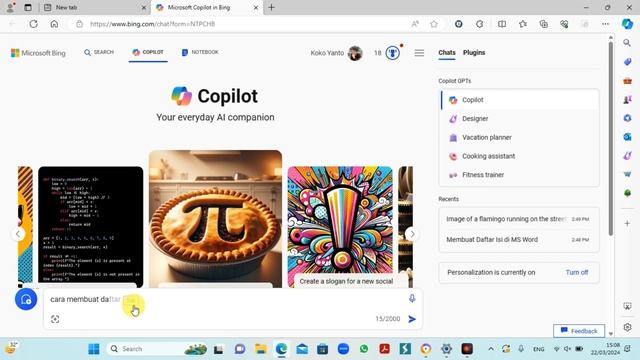Viewport: 640px width, 360px height.
Task: Open new tab with plus button
Action: [x=271, y=7]
